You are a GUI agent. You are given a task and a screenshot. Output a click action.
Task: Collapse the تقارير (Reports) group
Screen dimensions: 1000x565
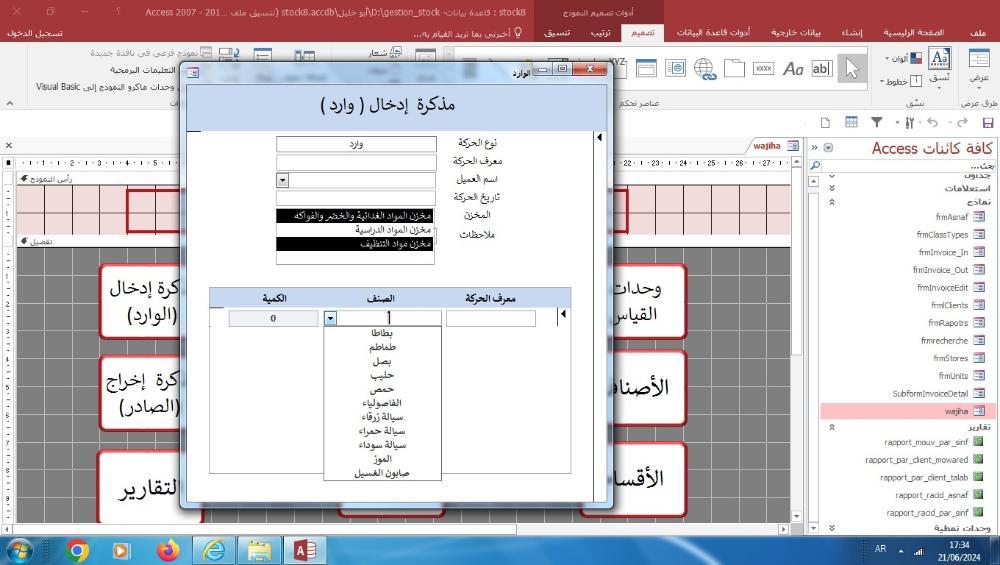coord(832,427)
